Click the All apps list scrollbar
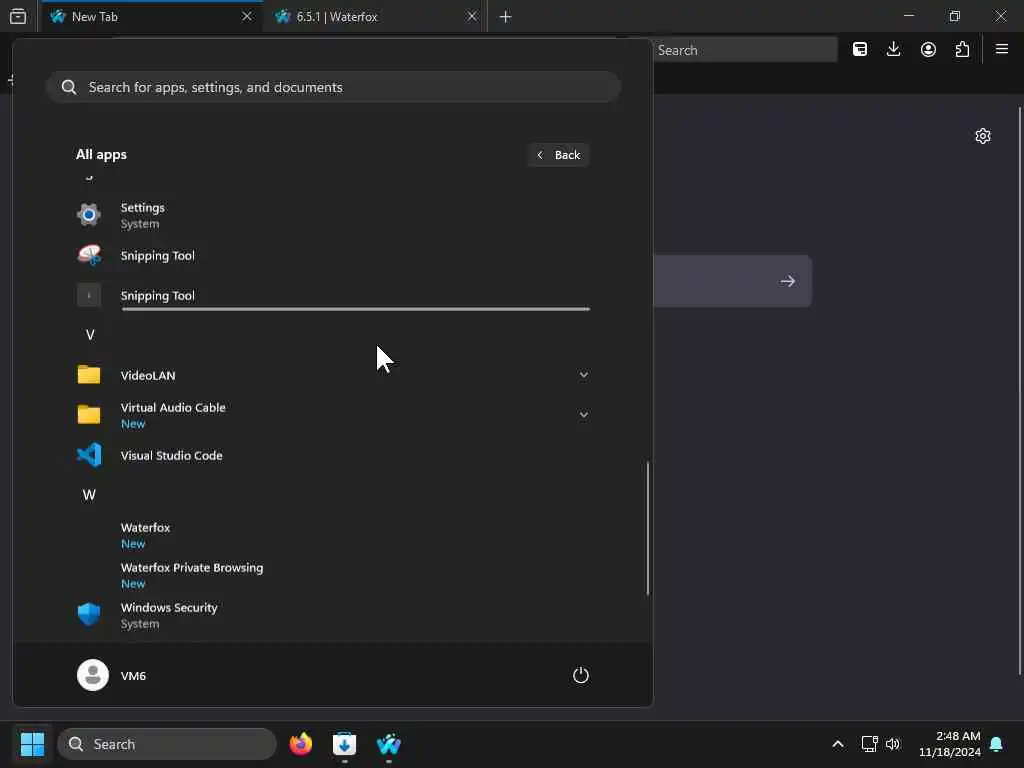Image resolution: width=1024 pixels, height=768 pixels. [x=648, y=528]
